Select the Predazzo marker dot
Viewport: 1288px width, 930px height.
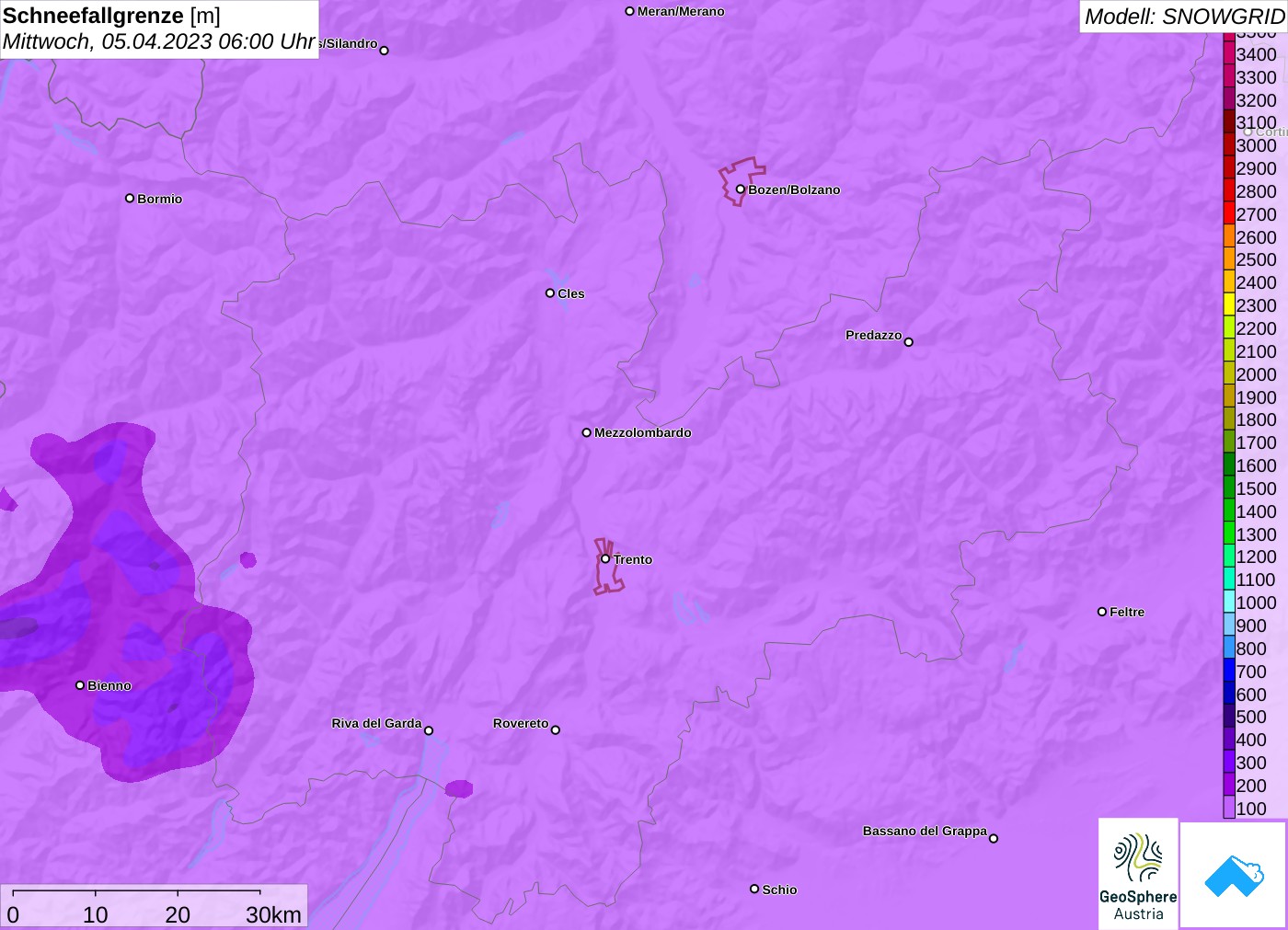tap(909, 342)
